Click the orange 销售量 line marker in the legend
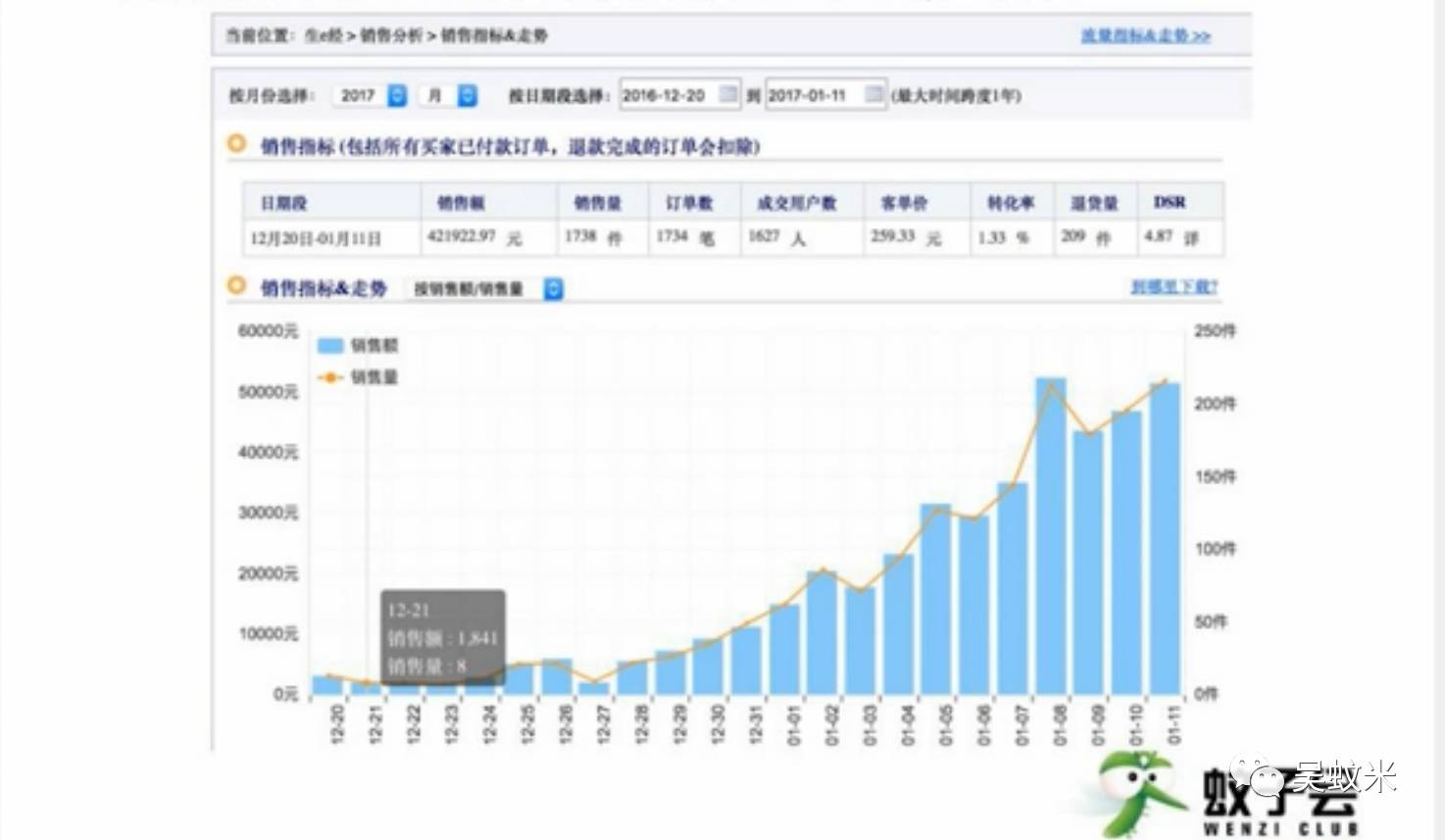This screenshot has height=840, width=1445. [330, 375]
